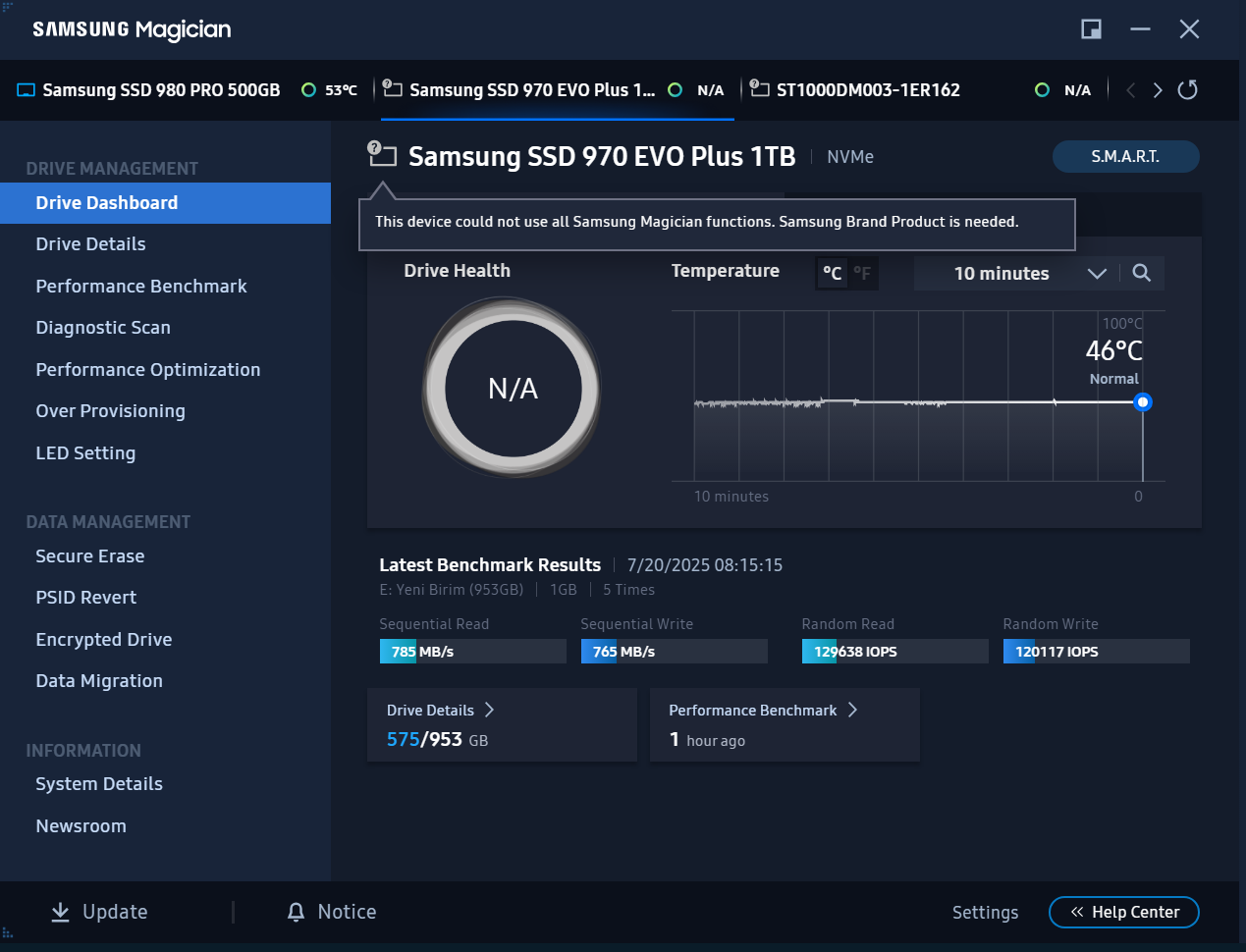Click the 46°C temperature reading
1246x952 pixels.
pyautogui.click(x=1114, y=350)
